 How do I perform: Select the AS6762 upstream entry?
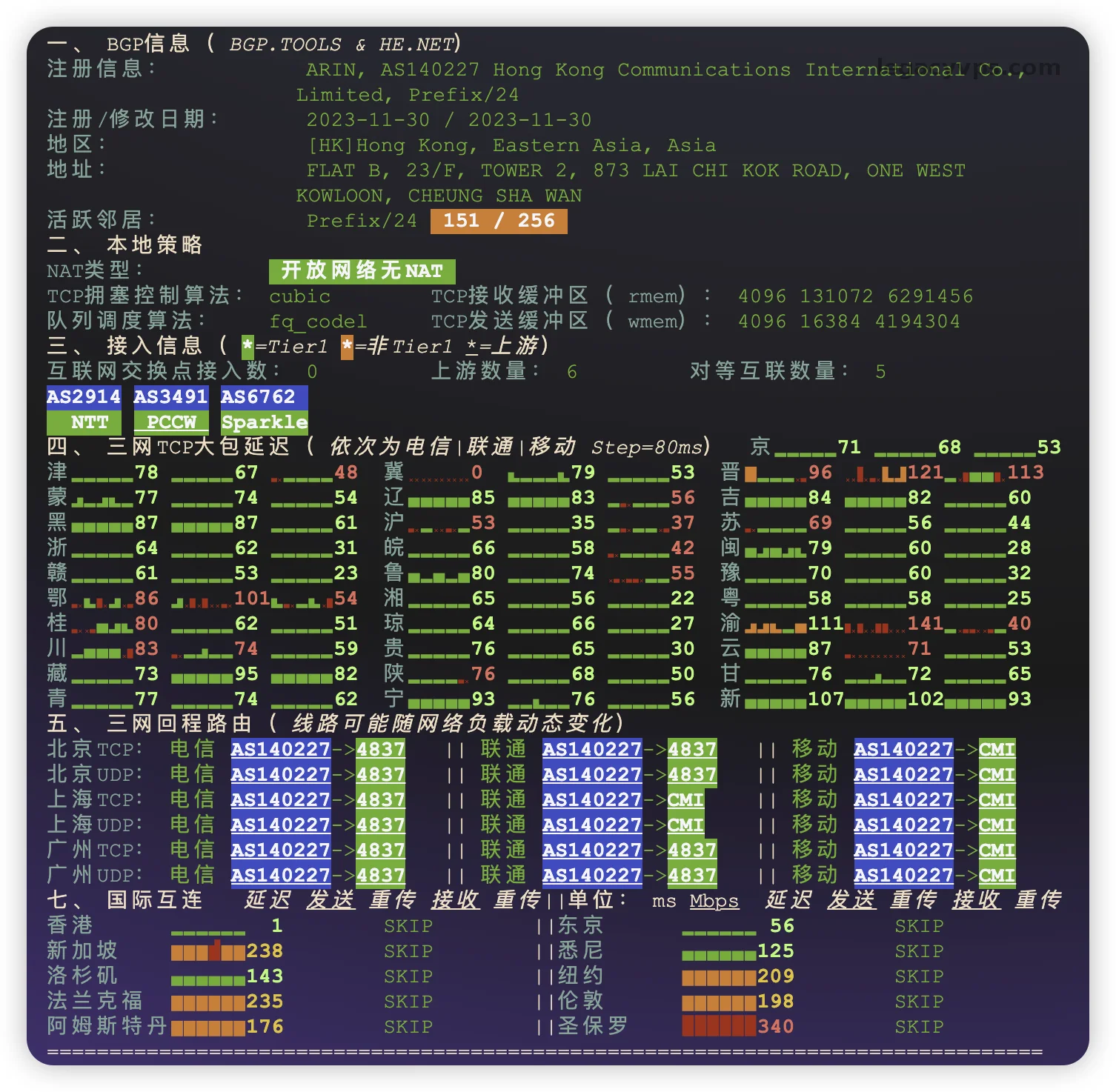coord(258,397)
